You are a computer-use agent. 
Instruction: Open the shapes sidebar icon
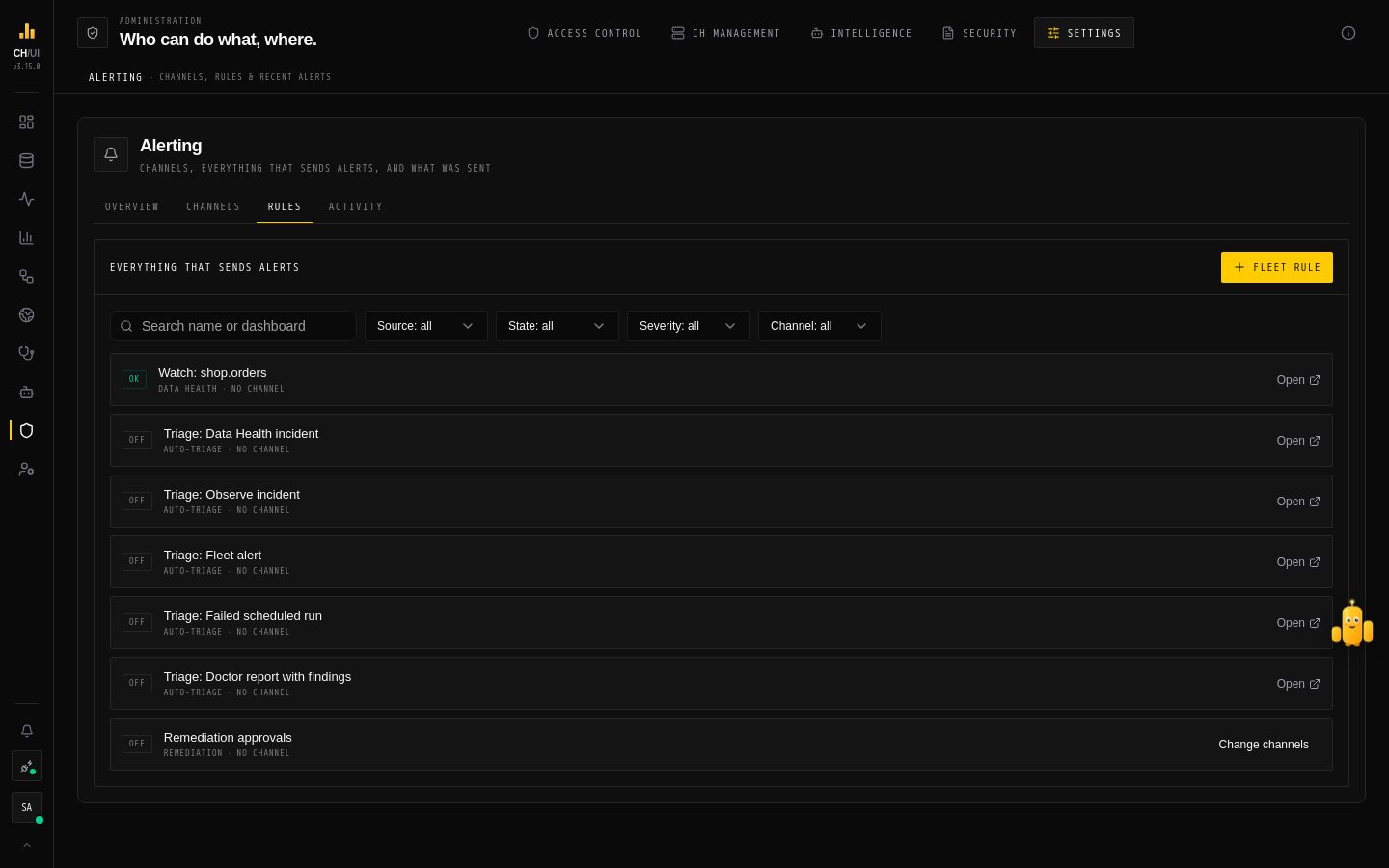click(x=26, y=277)
